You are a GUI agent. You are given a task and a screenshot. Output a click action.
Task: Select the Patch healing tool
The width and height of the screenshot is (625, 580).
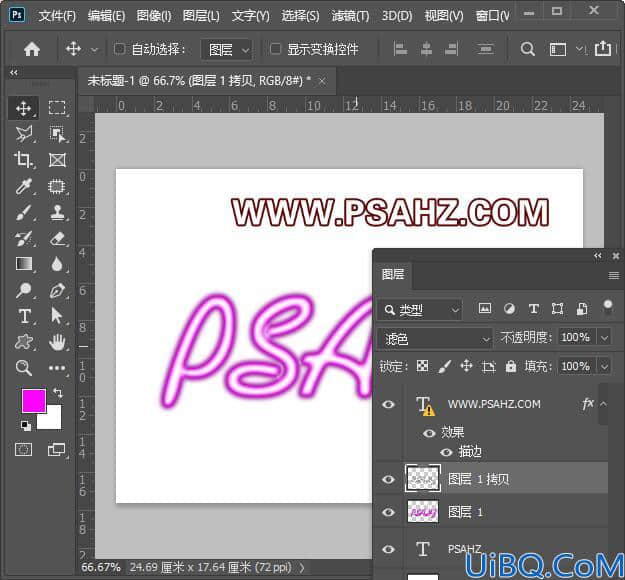coord(57,186)
